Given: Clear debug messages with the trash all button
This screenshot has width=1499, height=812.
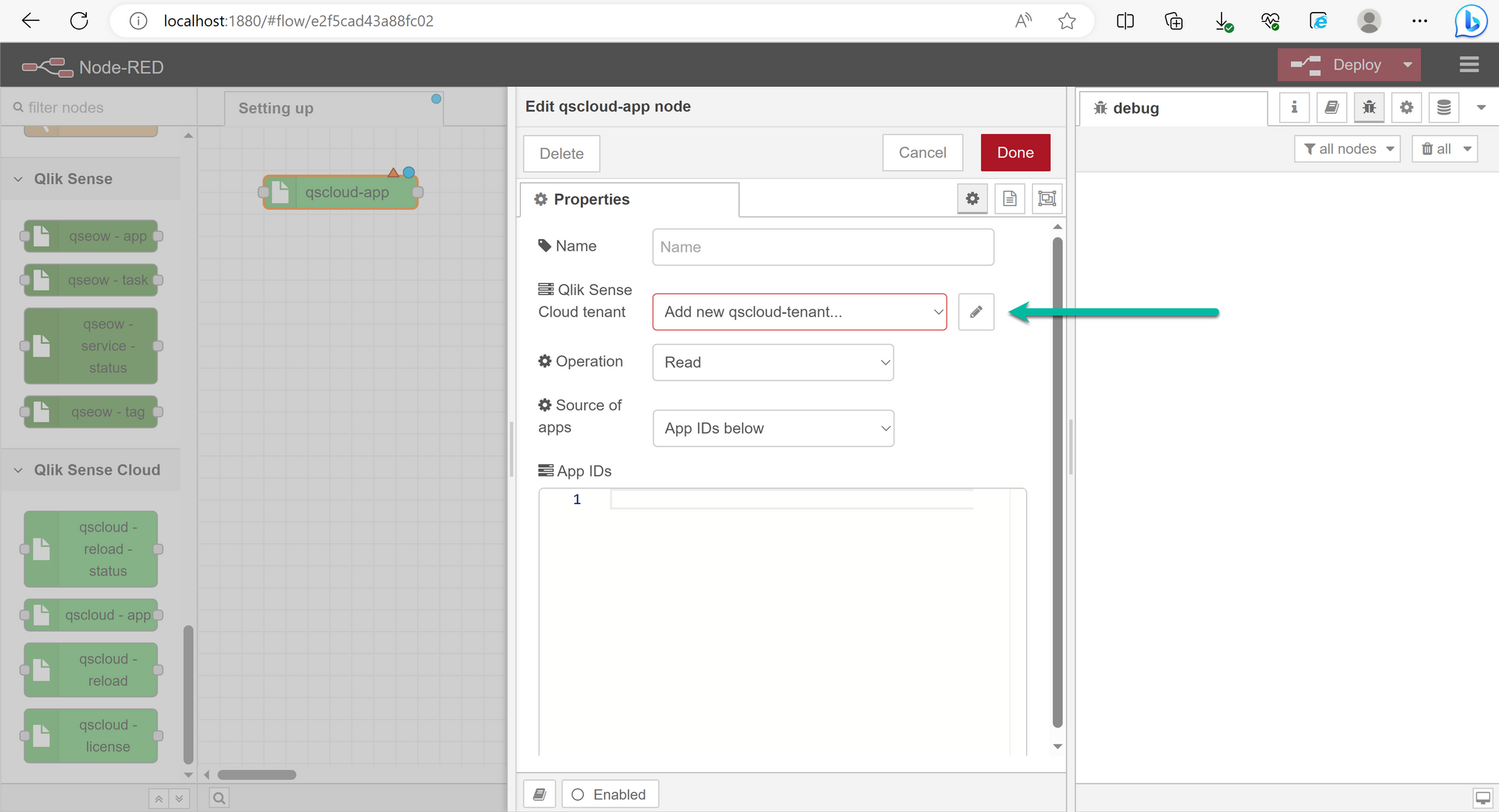Looking at the screenshot, I should (1436, 149).
